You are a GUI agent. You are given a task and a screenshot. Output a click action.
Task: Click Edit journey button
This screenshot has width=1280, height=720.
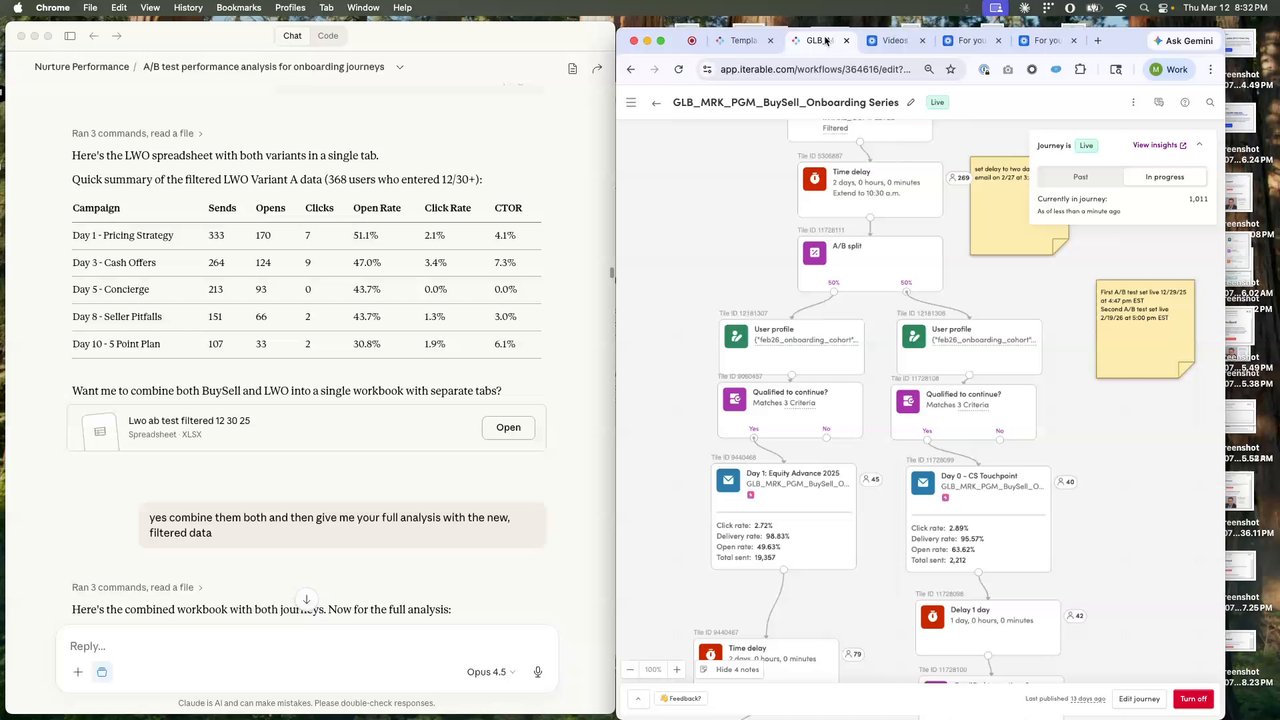pos(1139,699)
